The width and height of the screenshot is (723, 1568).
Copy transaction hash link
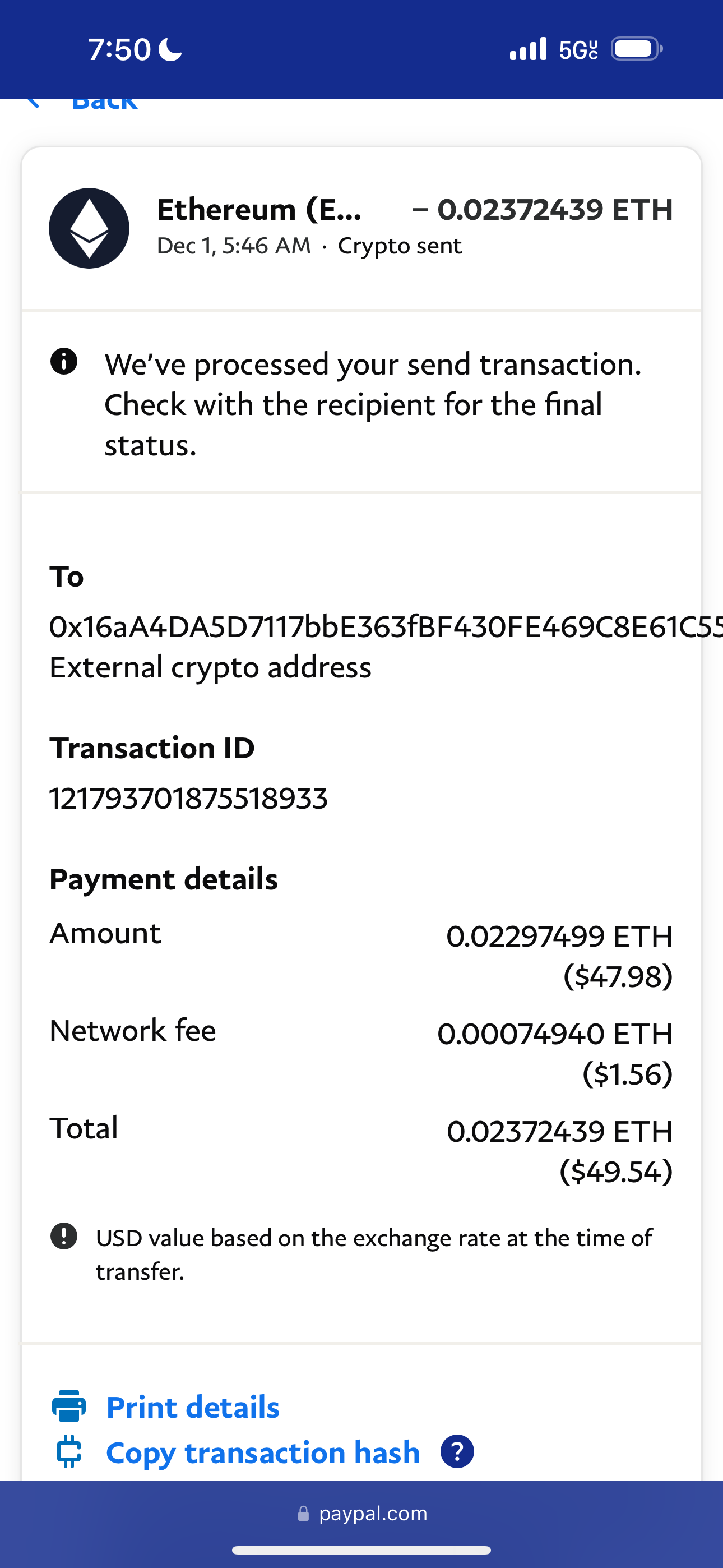click(263, 1453)
